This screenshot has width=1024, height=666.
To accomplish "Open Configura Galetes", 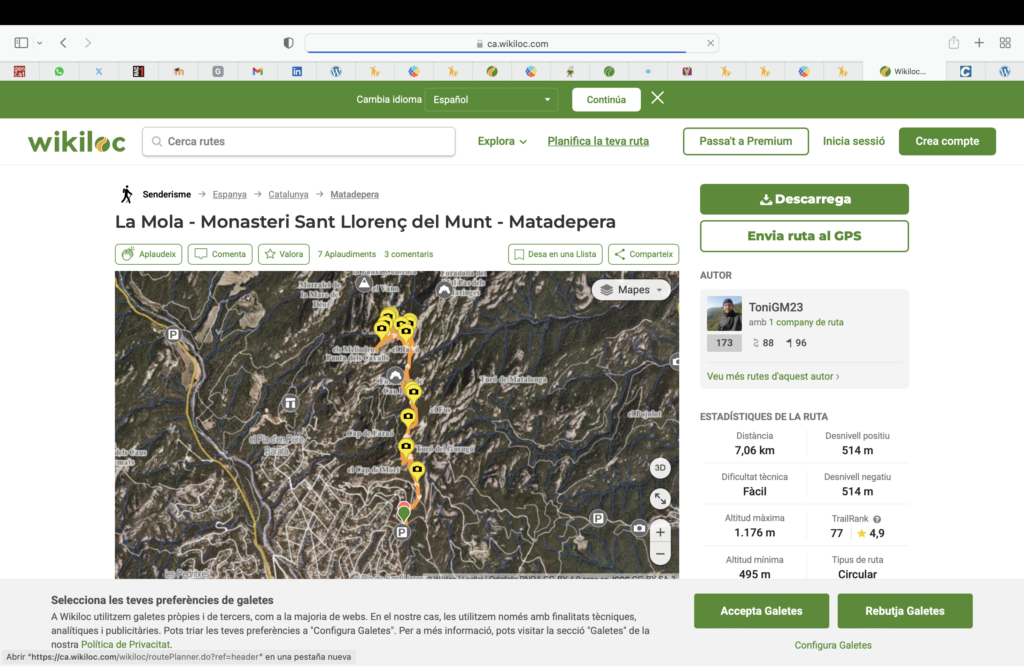I will [x=833, y=645].
